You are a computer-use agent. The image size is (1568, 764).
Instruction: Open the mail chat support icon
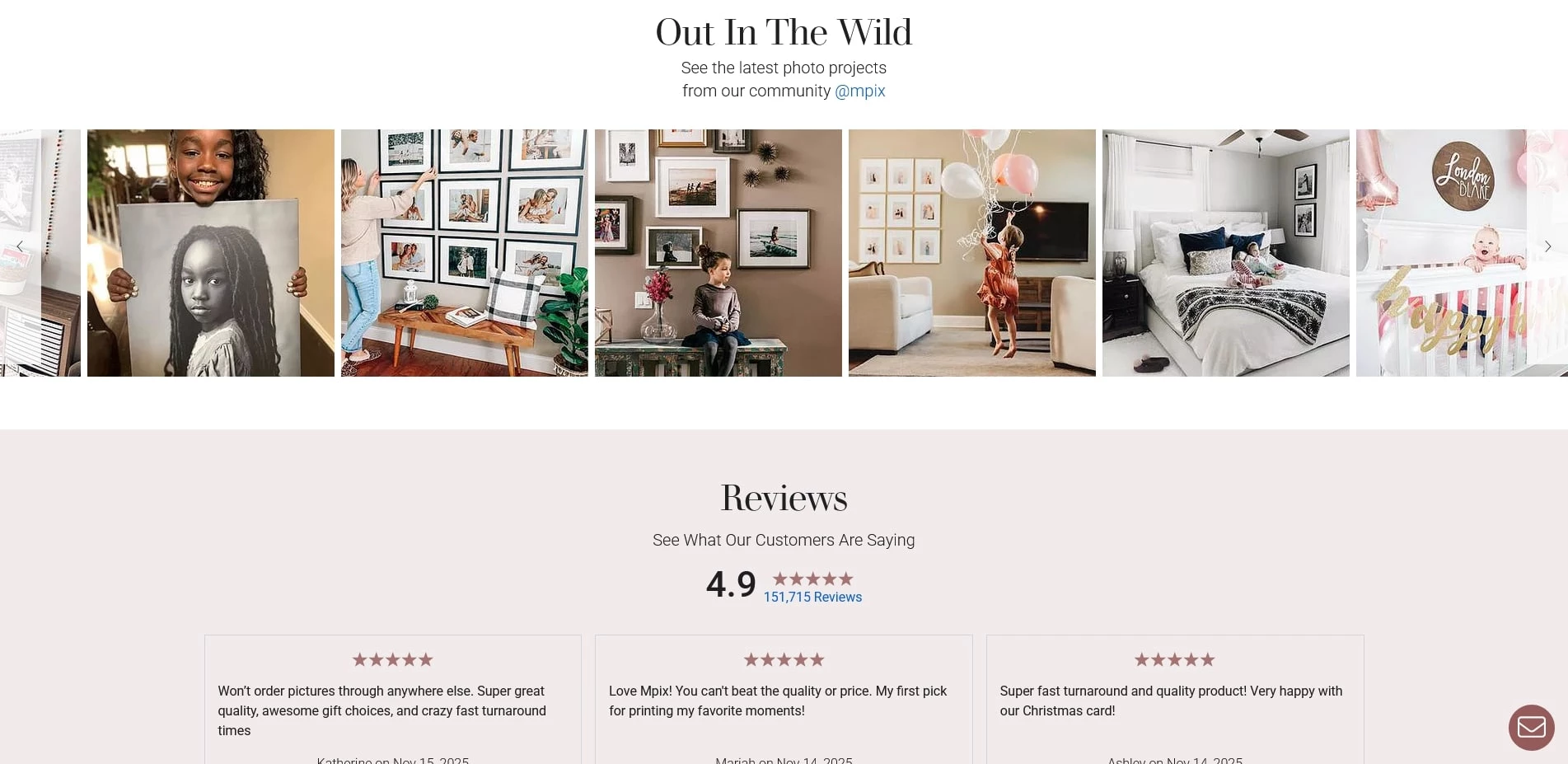[x=1531, y=728]
